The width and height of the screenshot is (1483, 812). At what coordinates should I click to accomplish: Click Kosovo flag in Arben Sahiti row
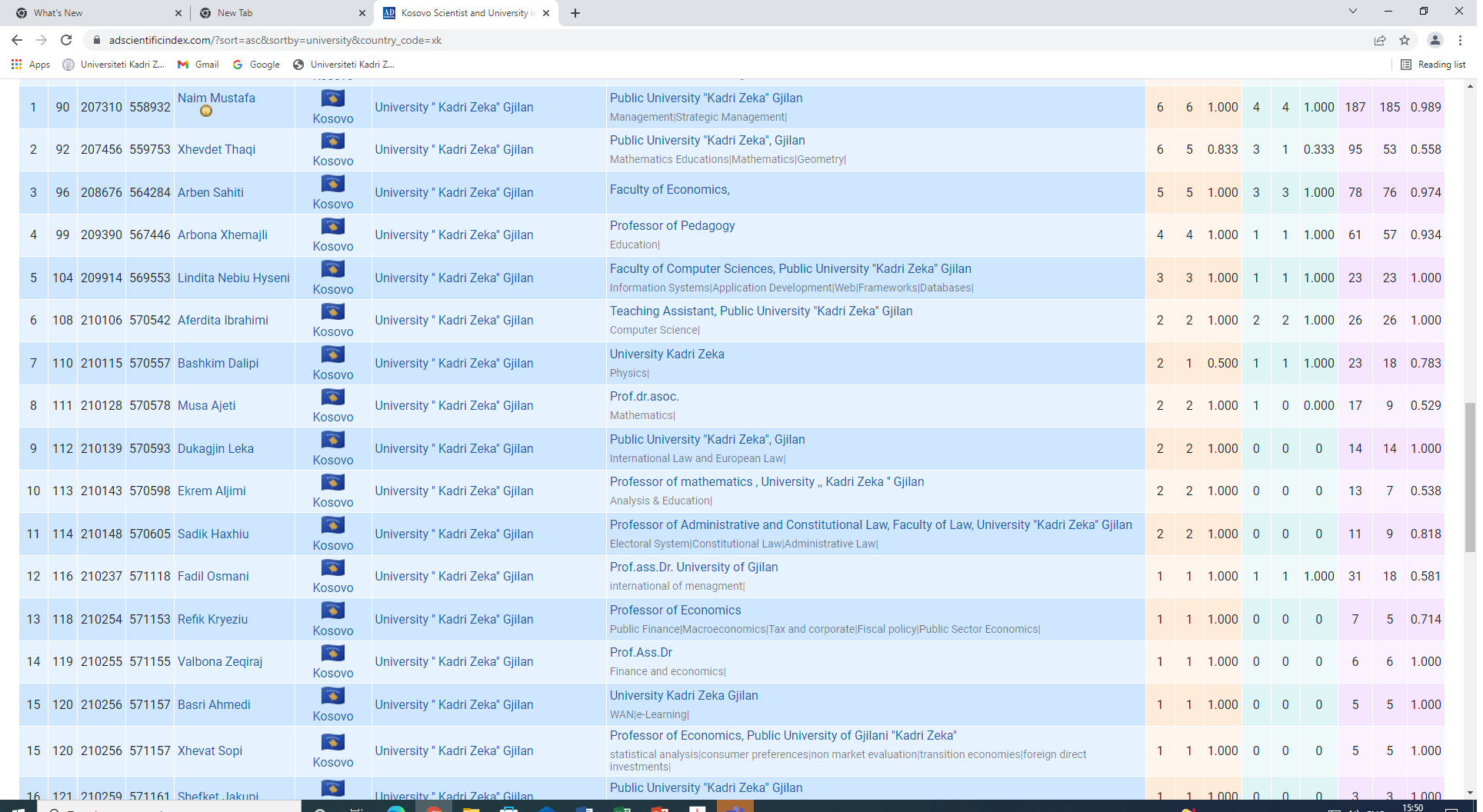333,184
